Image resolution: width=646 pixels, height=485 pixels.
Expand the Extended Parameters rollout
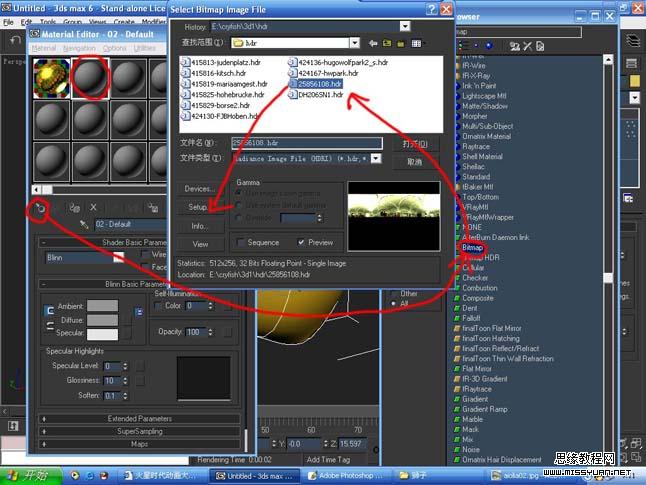(x=139, y=419)
